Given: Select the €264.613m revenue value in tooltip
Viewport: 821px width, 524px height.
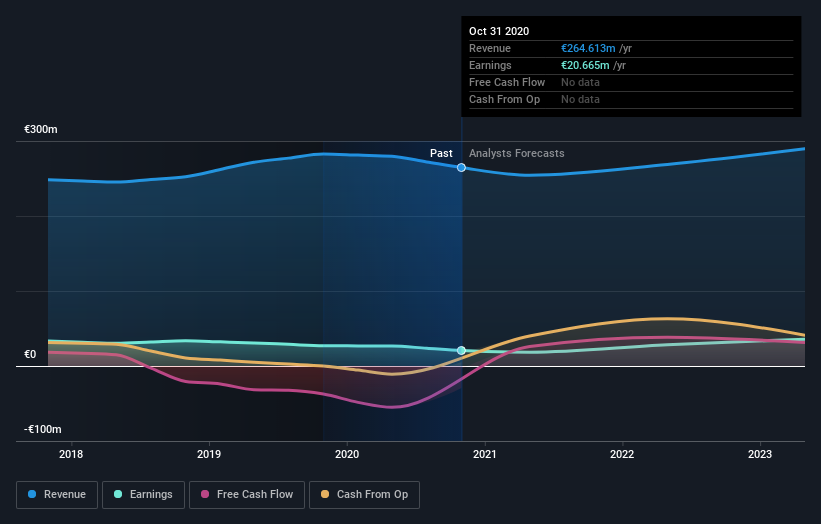Looking at the screenshot, I should (588, 48).
